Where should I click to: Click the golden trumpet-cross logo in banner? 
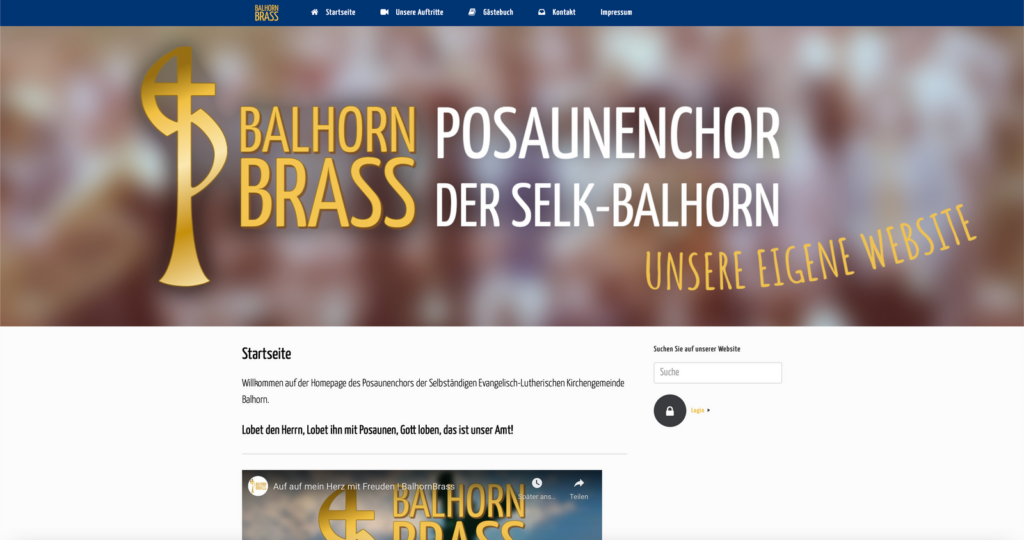pos(184,167)
